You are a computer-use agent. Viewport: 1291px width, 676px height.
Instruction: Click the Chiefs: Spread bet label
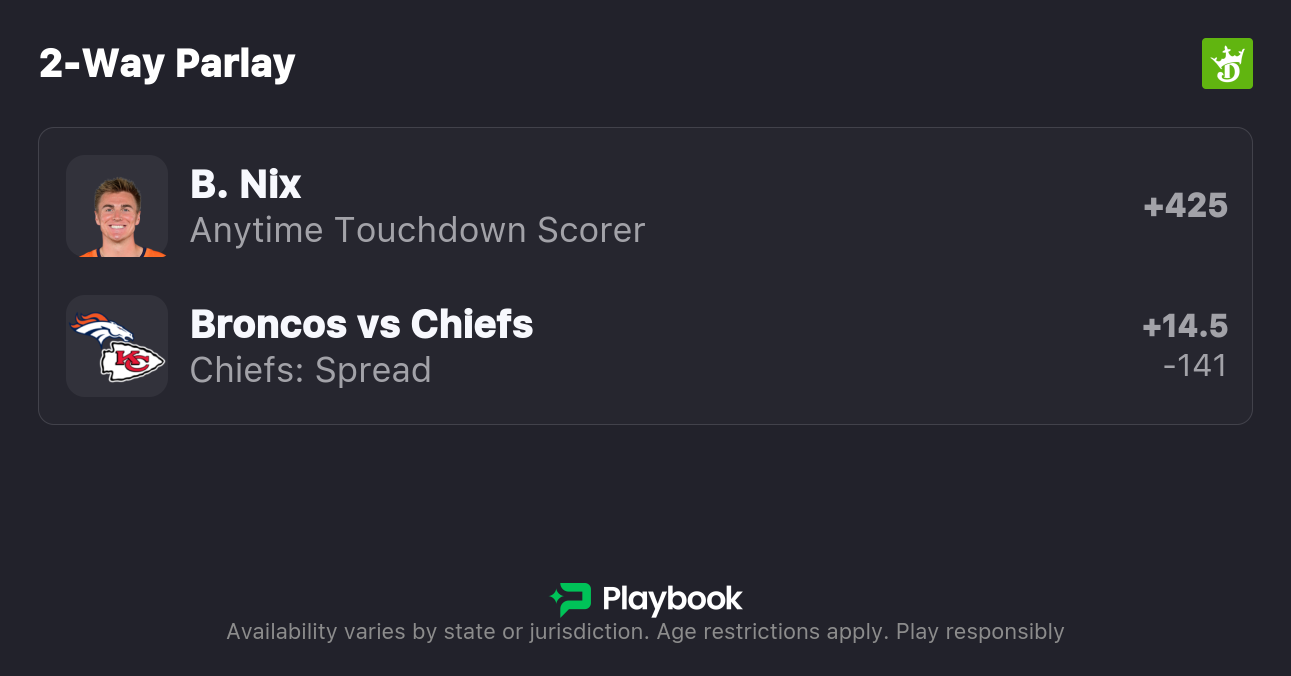click(310, 370)
